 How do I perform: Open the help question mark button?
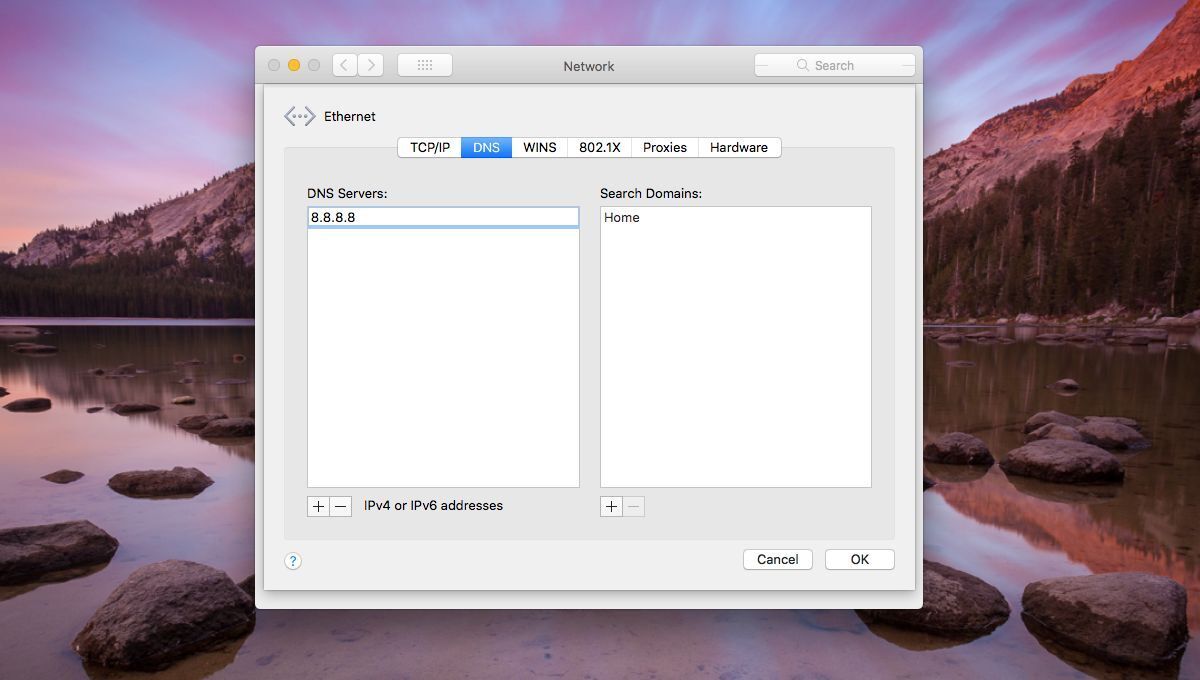click(x=293, y=561)
